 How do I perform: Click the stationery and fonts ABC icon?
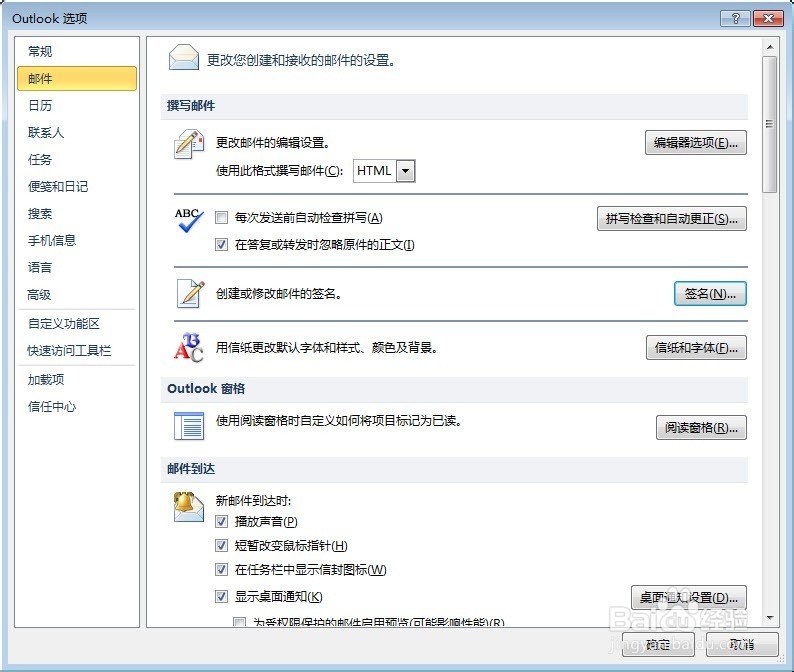coord(188,347)
